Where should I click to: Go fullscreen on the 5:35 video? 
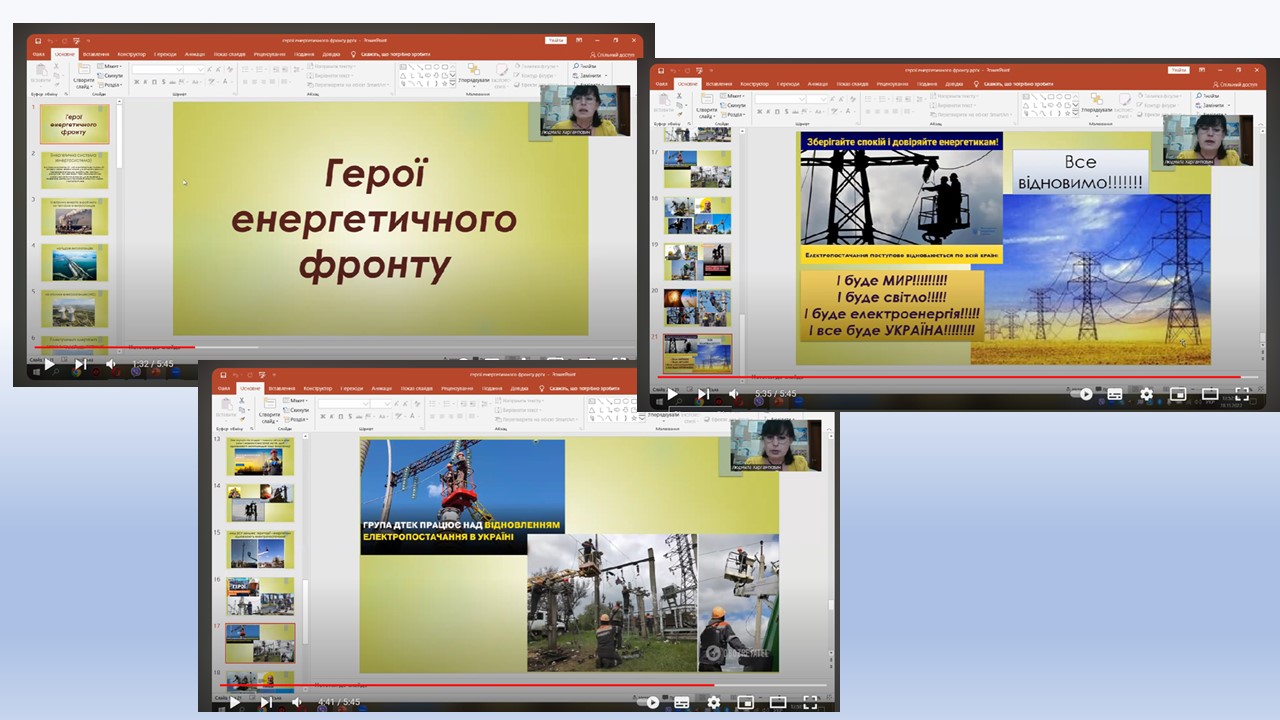tap(1242, 394)
